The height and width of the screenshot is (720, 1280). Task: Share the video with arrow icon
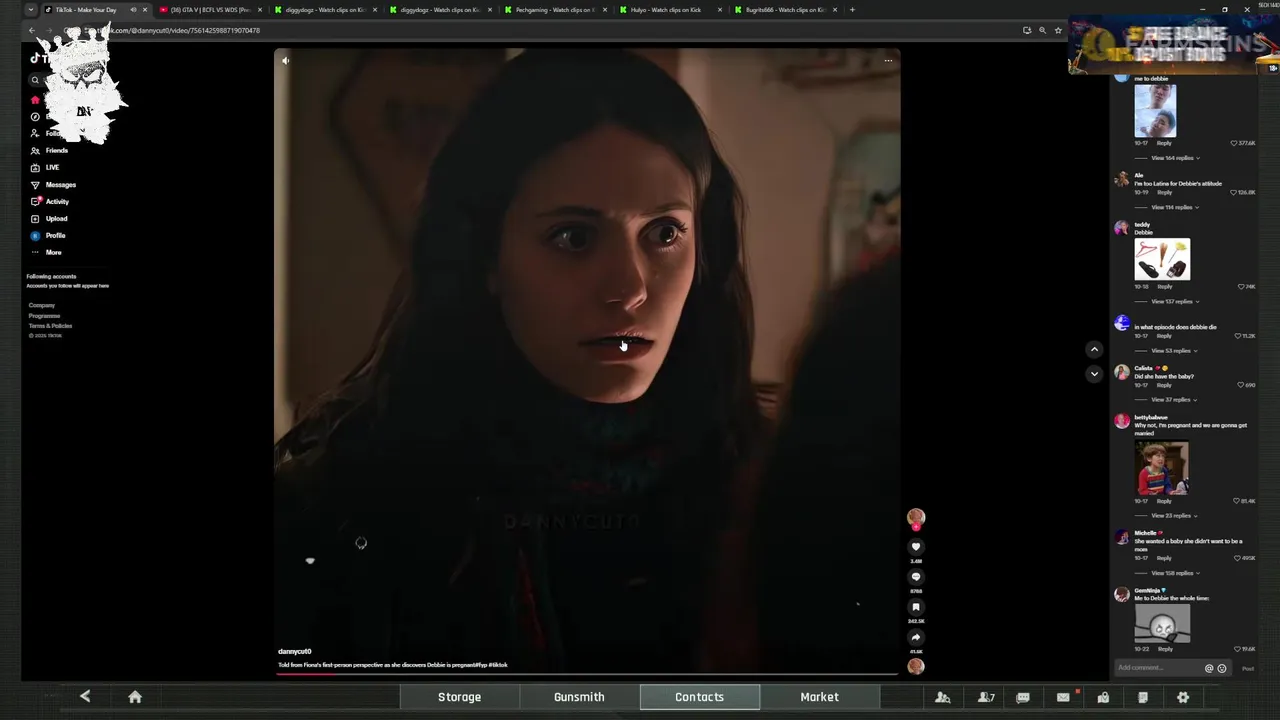(916, 637)
